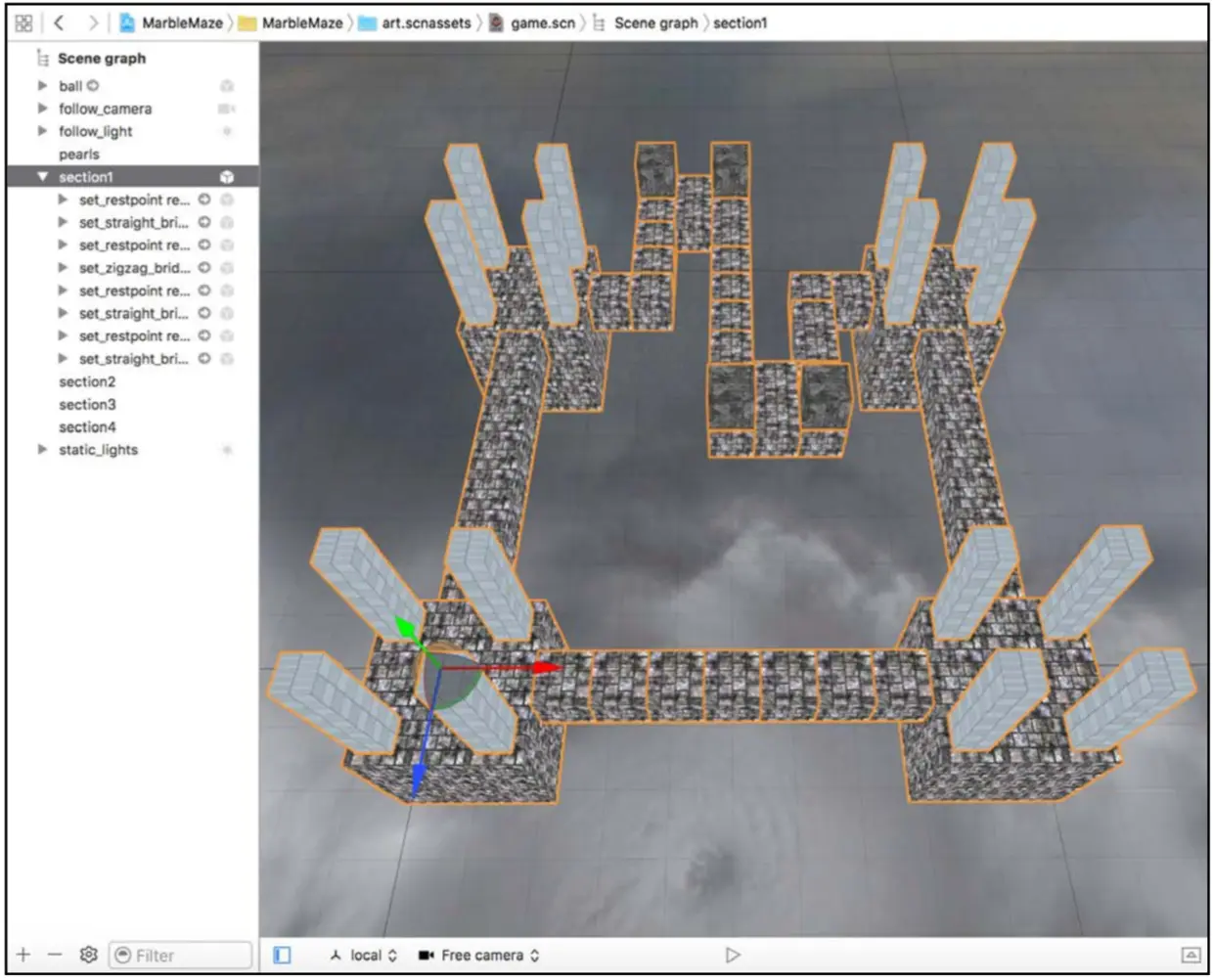Click the Filter search field
The image size is (1213, 980).
[180, 955]
